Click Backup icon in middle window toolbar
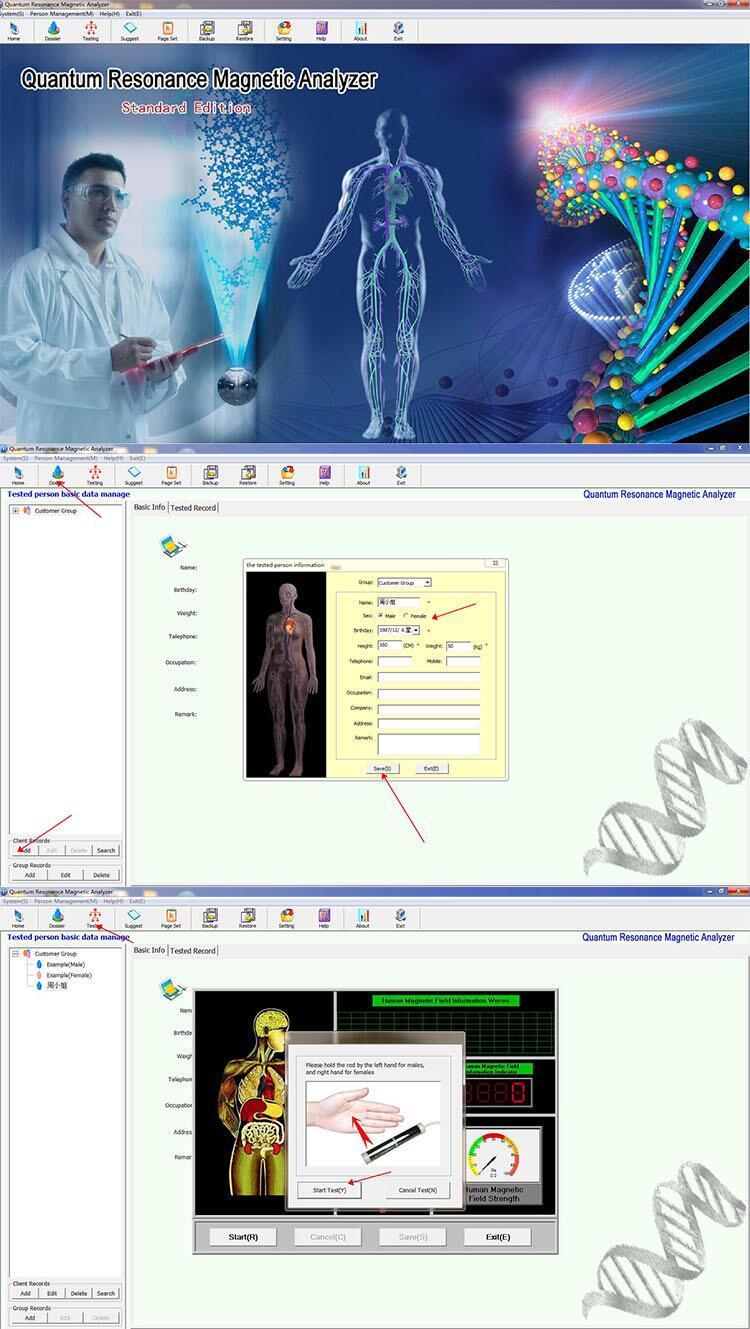The height and width of the screenshot is (1329, 750). (210, 475)
